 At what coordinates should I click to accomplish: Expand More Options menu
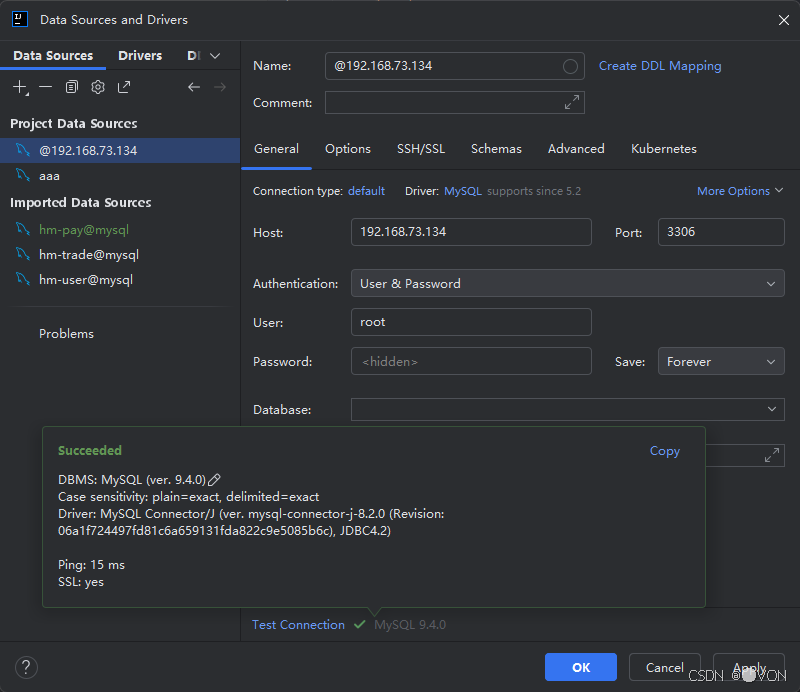click(x=740, y=191)
